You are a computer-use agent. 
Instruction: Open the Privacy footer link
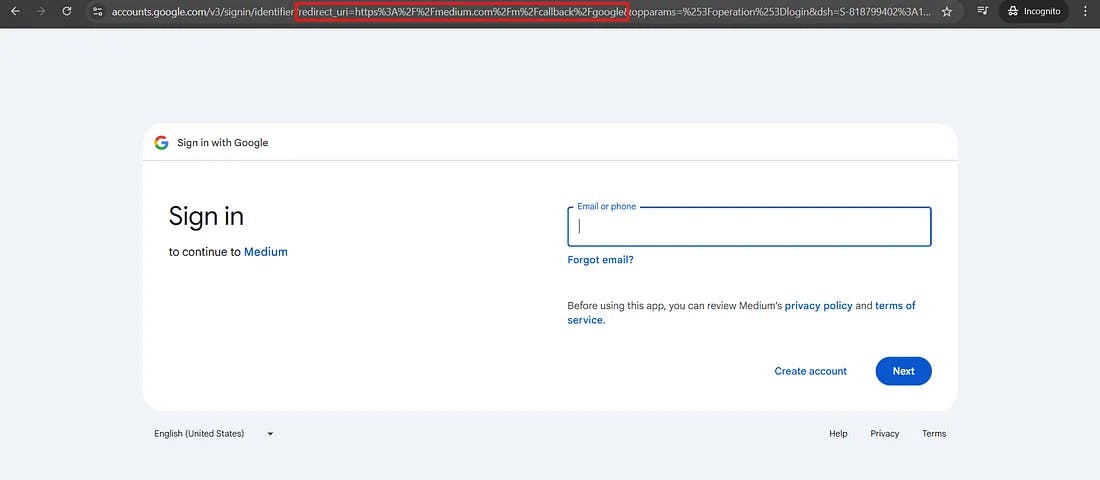[x=885, y=434]
